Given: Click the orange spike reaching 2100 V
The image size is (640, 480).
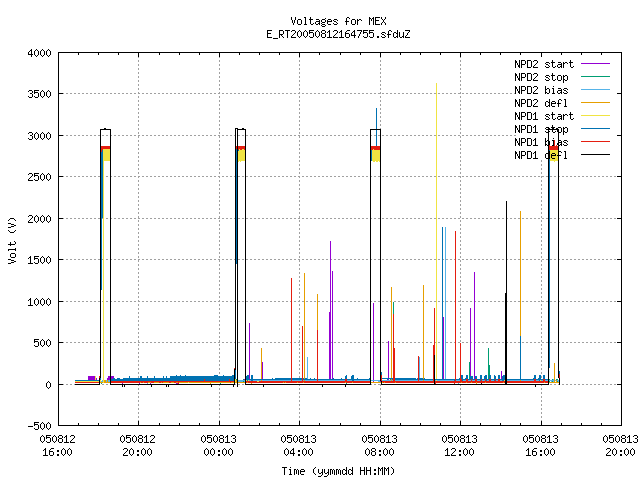Looking at the screenshot, I should tap(520, 273).
